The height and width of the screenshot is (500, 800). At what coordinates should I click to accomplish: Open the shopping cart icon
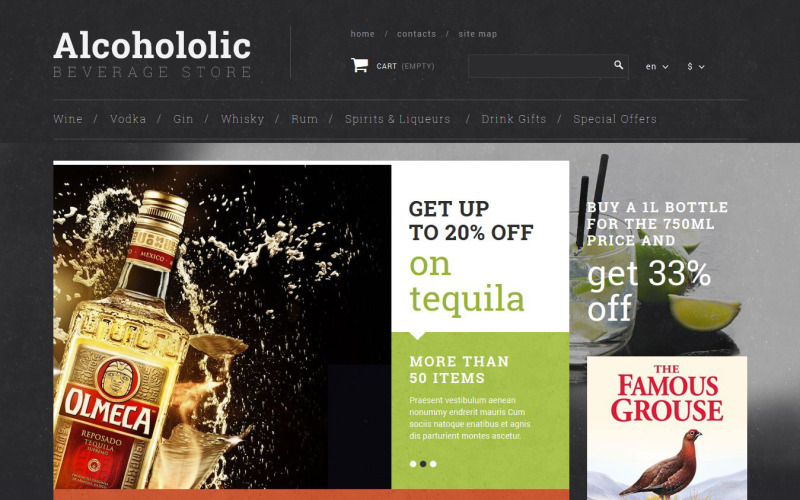click(359, 65)
